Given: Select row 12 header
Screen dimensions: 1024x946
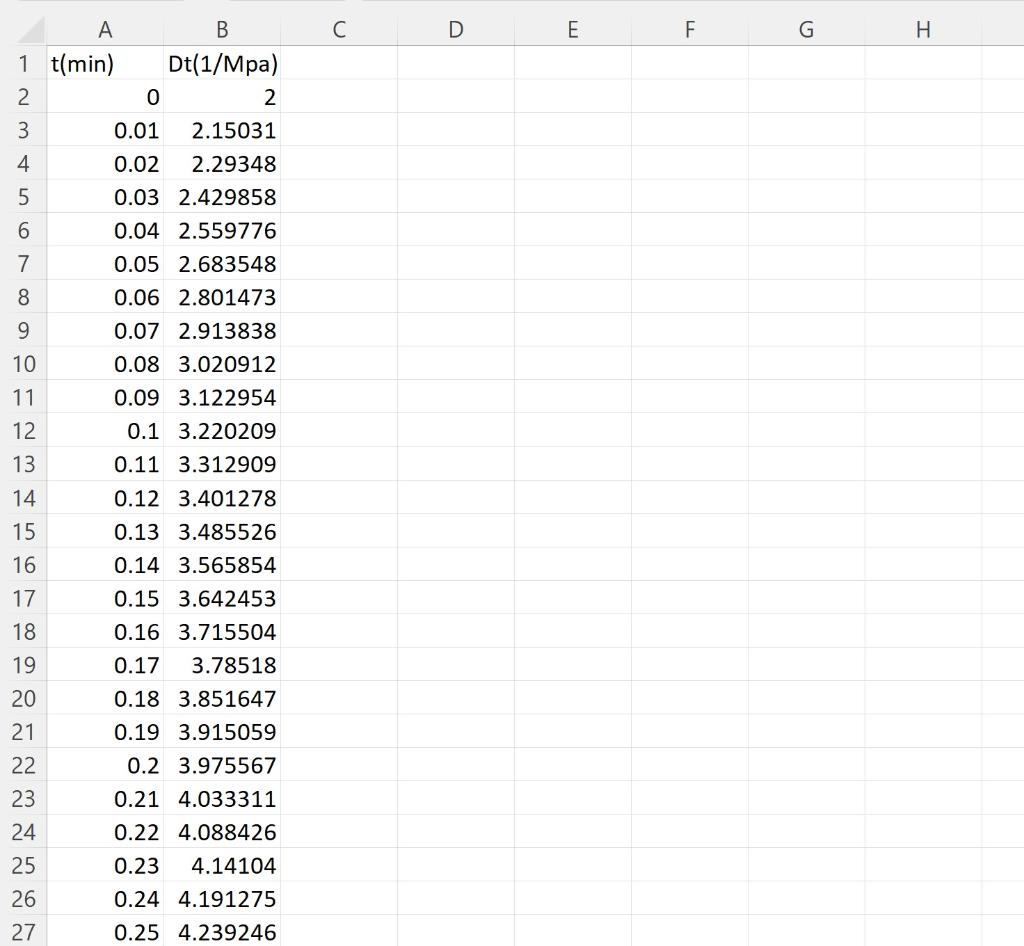Looking at the screenshot, I should pos(22,431).
